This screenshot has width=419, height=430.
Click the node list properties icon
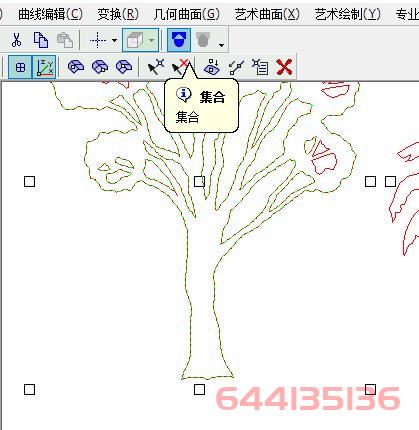coord(260,67)
